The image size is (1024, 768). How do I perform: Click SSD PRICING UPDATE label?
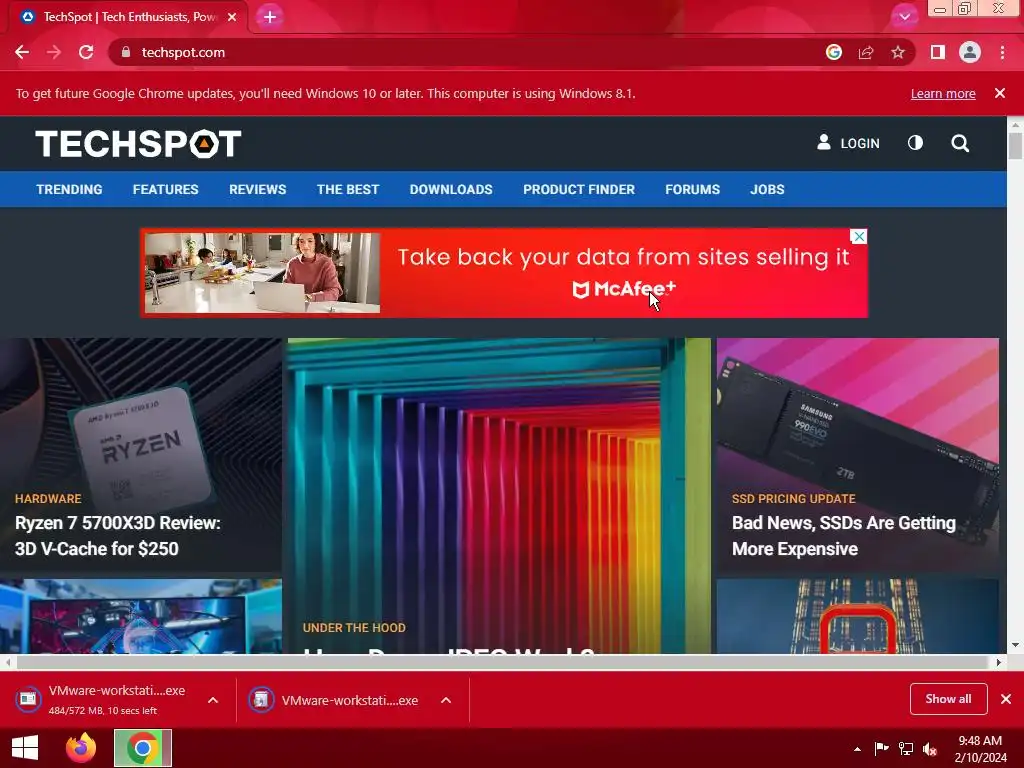pos(793,498)
